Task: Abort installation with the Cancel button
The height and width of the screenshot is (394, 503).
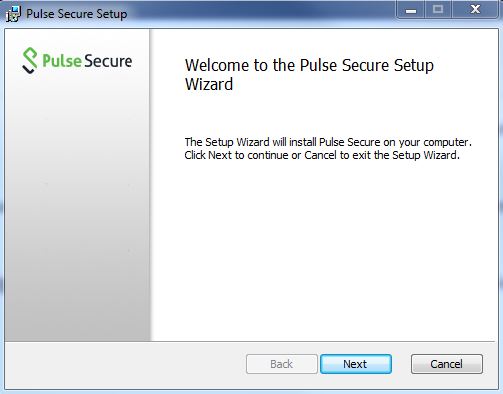Action: 446,364
